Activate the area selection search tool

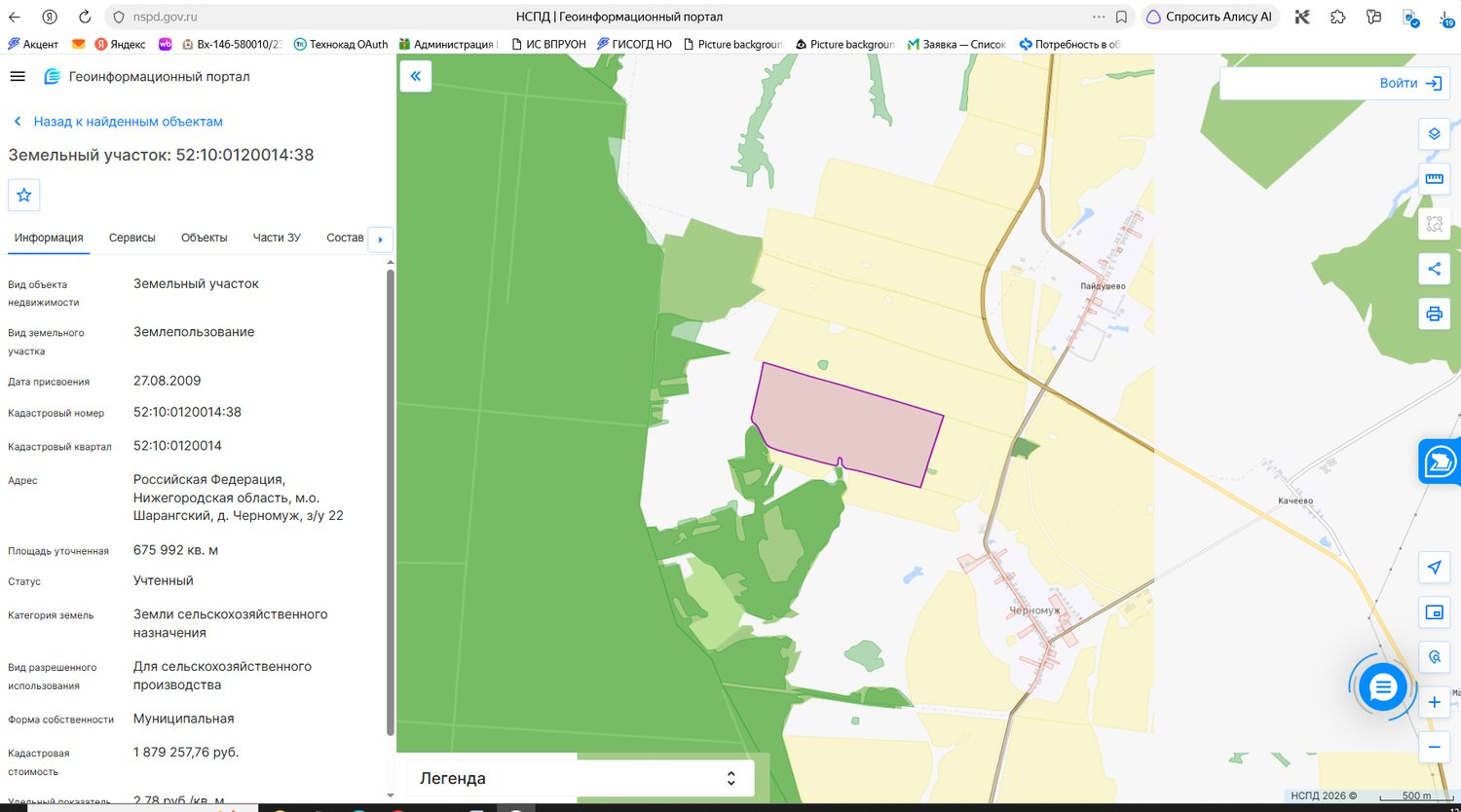coord(1434,224)
